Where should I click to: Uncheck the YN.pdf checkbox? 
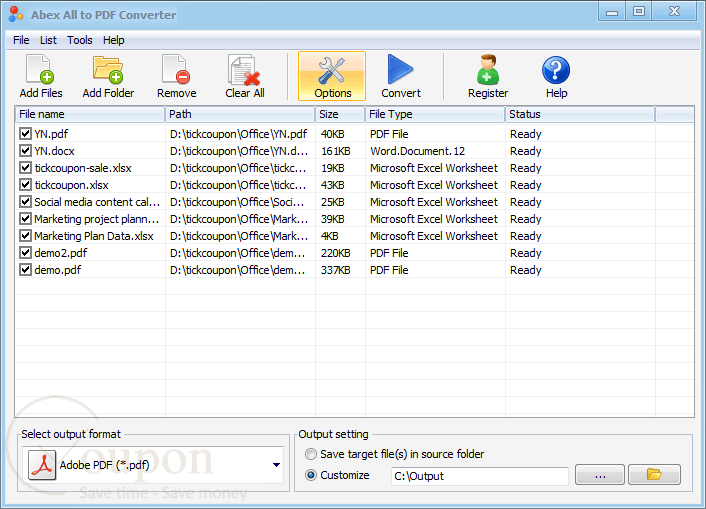pos(25,134)
